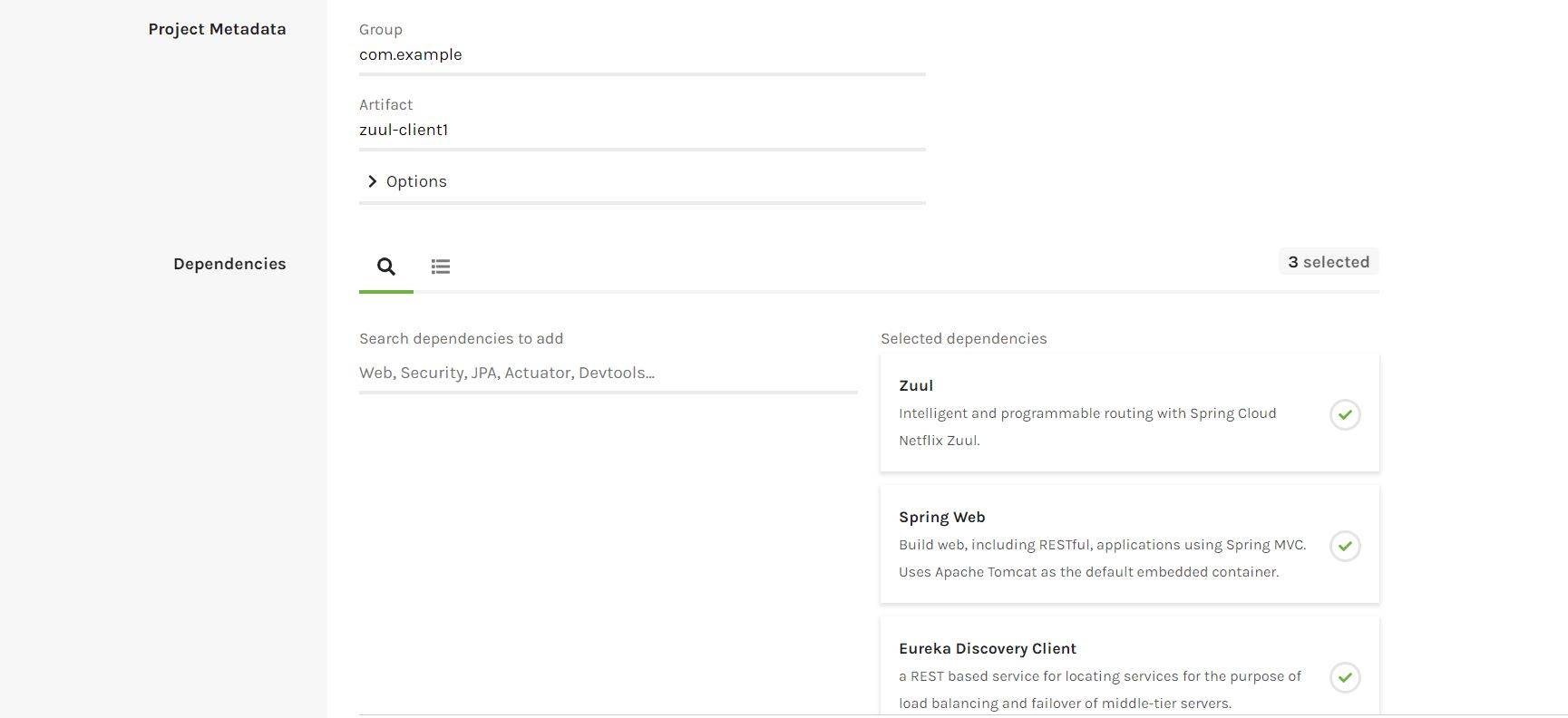Remove Eureka Discovery Client via its checkmark

[1345, 678]
